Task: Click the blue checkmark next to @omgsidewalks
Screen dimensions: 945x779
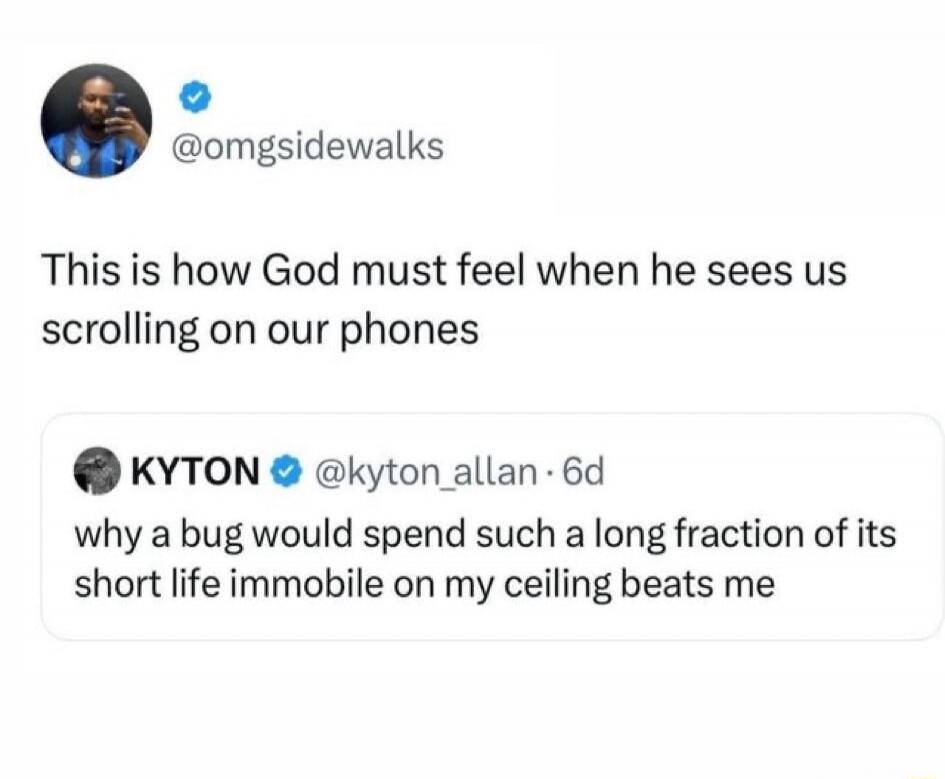Action: click(196, 98)
